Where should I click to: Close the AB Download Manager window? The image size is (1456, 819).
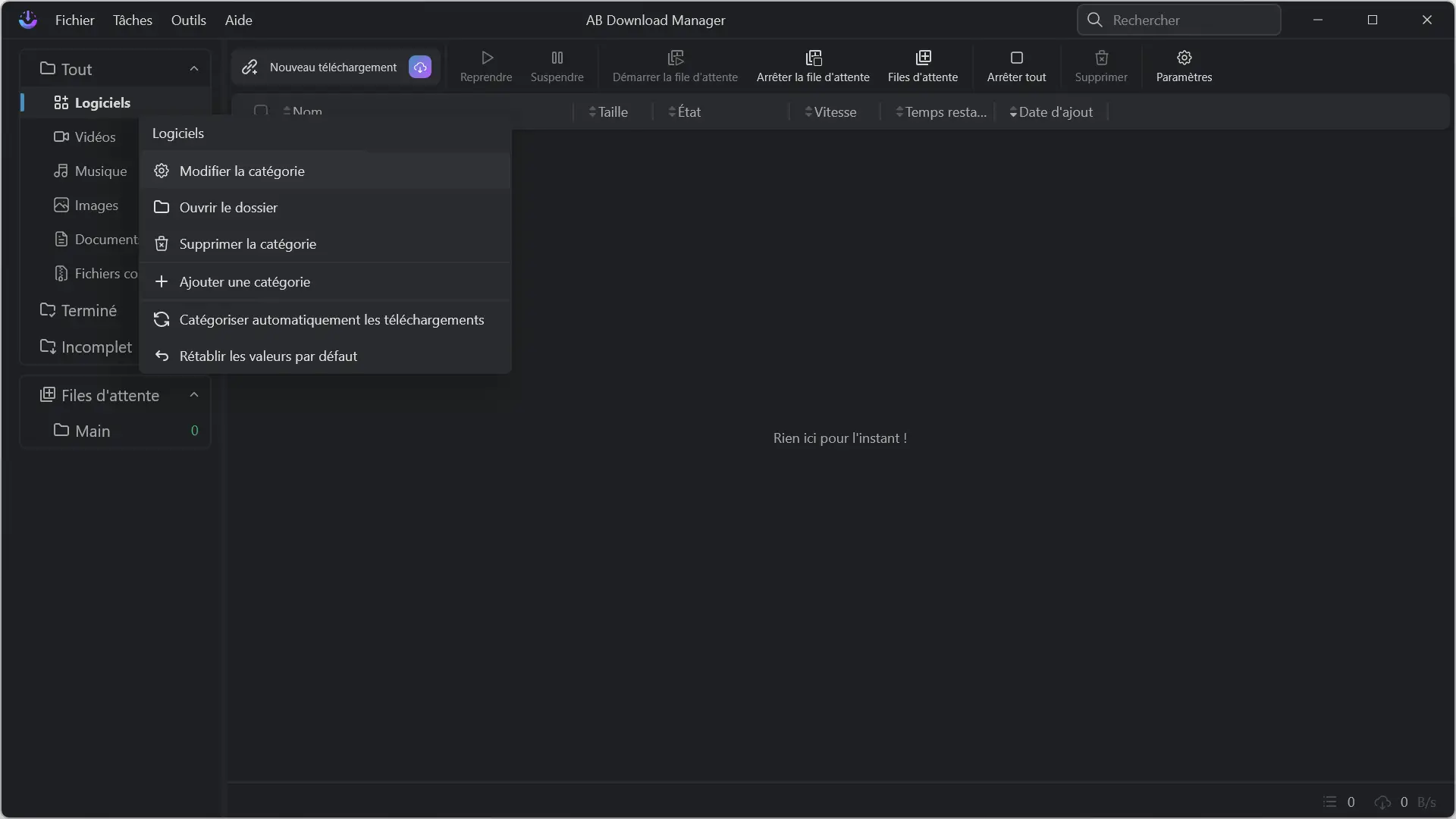point(1427,20)
